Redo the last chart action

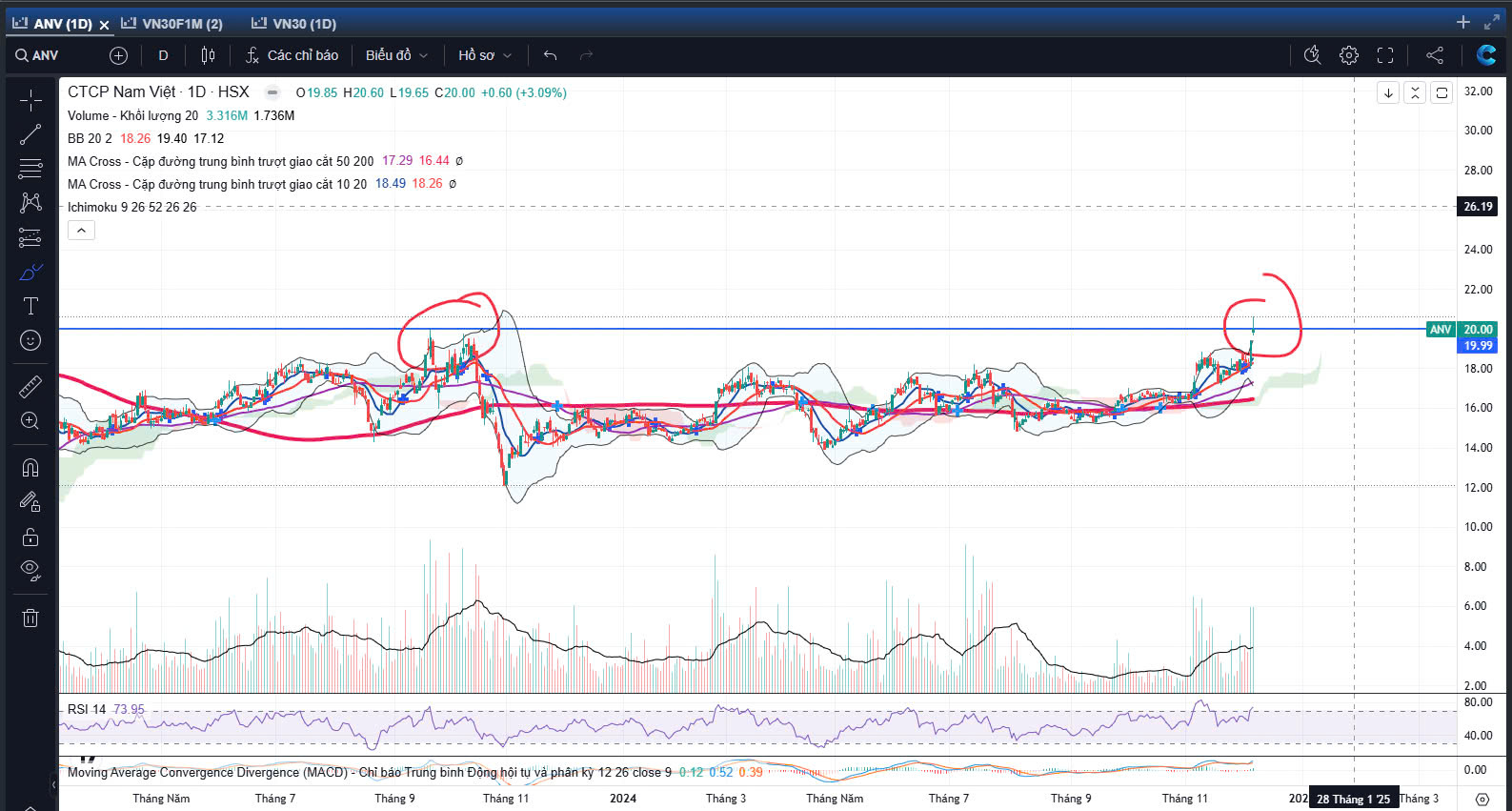586,55
